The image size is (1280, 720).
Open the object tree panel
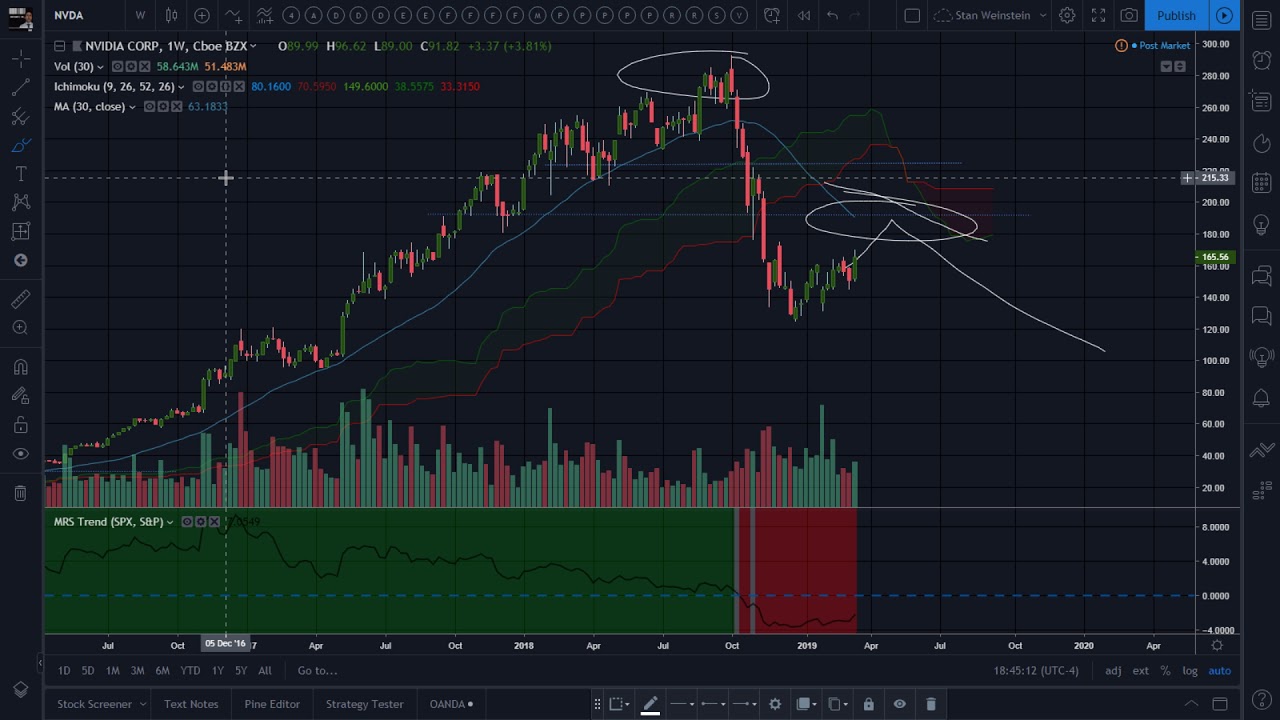point(20,690)
